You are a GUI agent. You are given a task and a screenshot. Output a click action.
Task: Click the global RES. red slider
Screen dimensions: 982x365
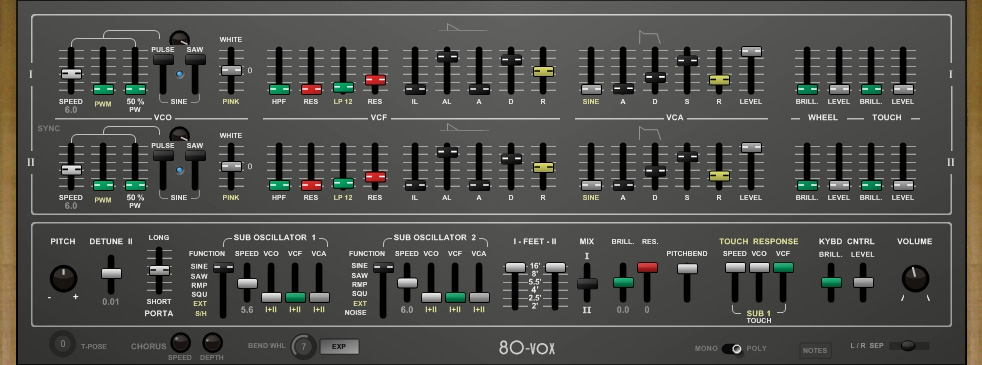(x=647, y=267)
